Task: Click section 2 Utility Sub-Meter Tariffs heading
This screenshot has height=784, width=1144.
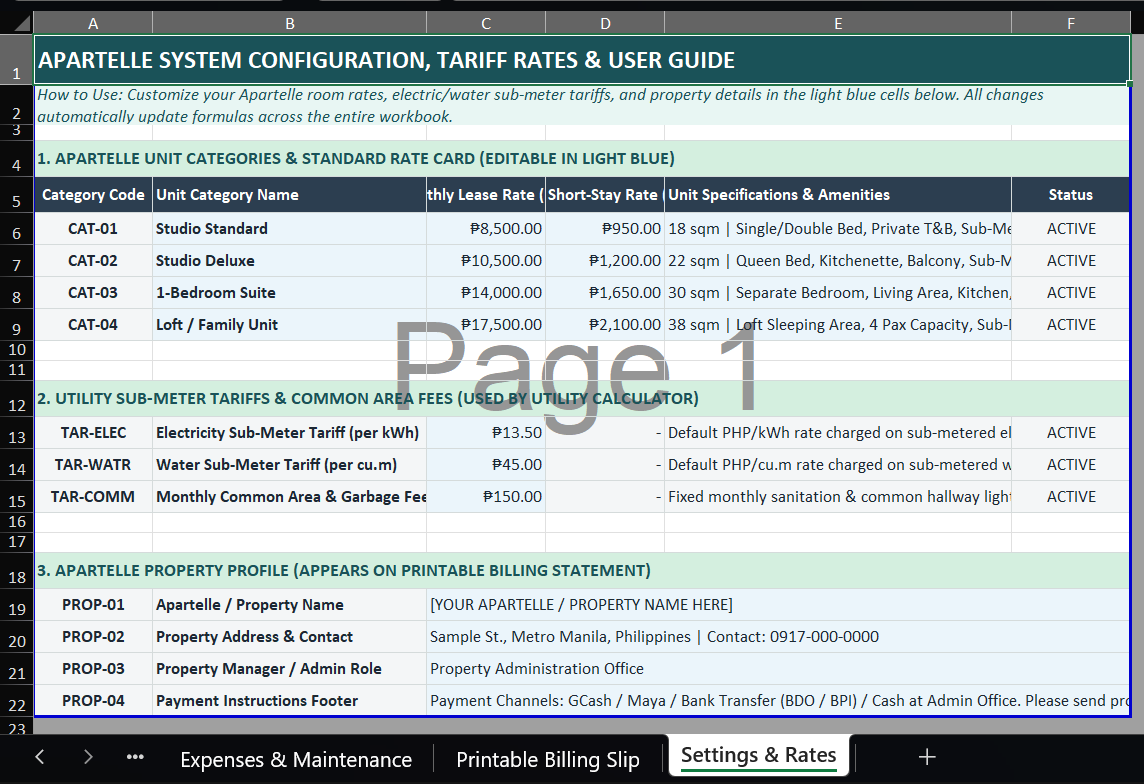Action: tap(581, 398)
